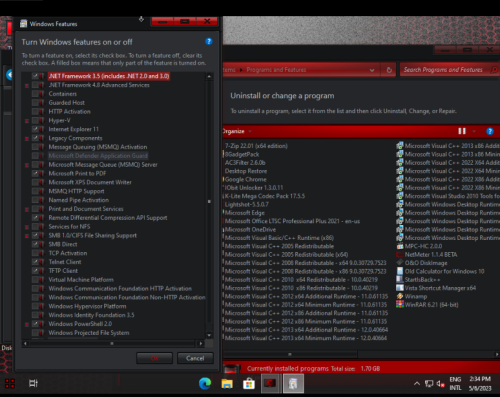Click horizontal scrollbar of the program list
This screenshot has width=500, height=397.
290,354
